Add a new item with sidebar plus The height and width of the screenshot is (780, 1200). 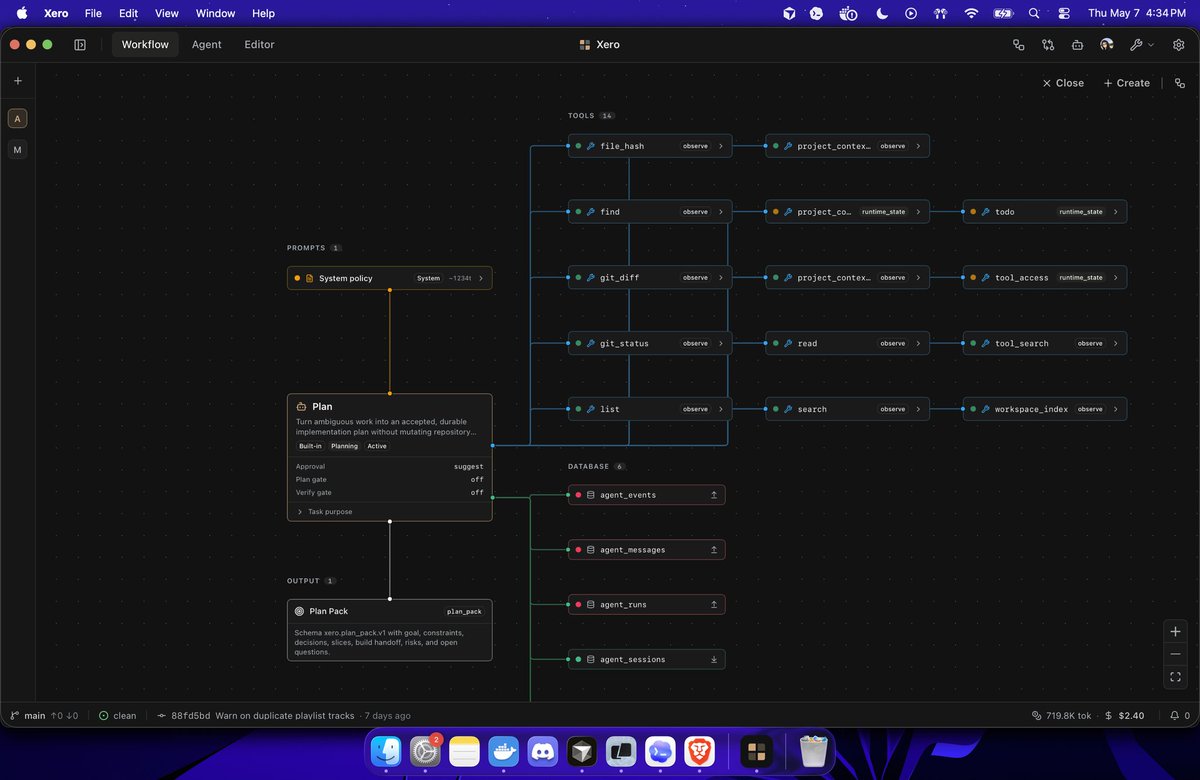tap(18, 81)
